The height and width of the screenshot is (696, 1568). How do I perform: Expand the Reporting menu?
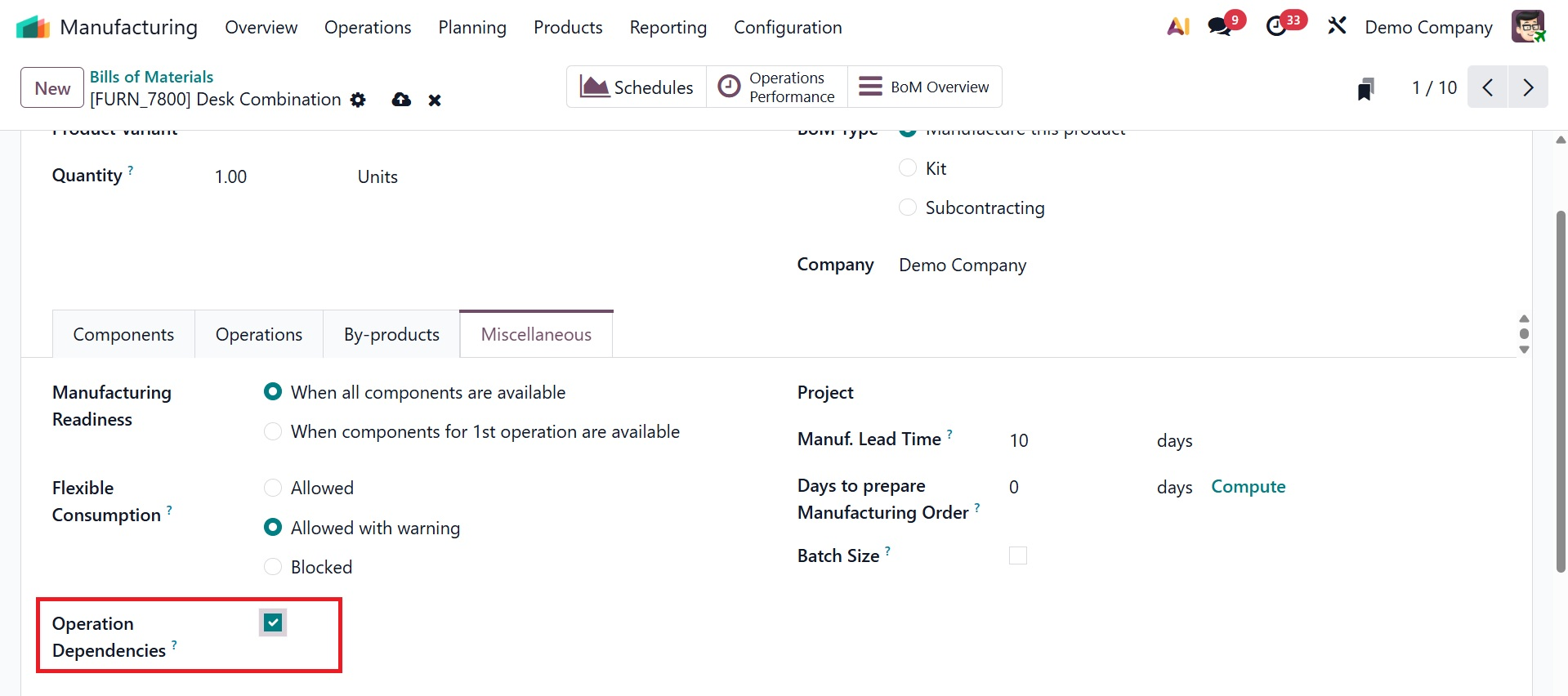pos(668,28)
